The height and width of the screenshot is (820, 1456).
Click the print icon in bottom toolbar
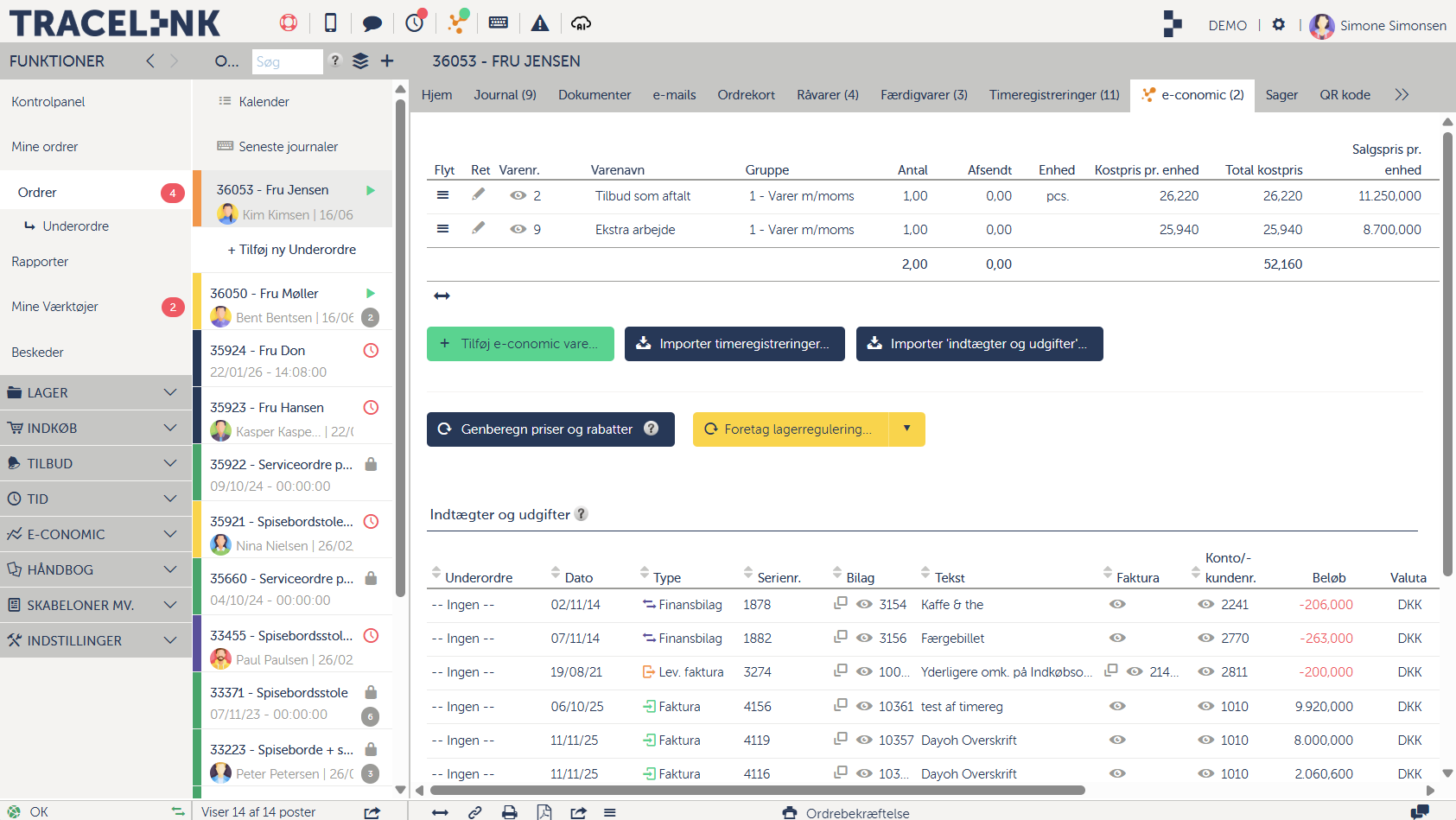coord(510,812)
